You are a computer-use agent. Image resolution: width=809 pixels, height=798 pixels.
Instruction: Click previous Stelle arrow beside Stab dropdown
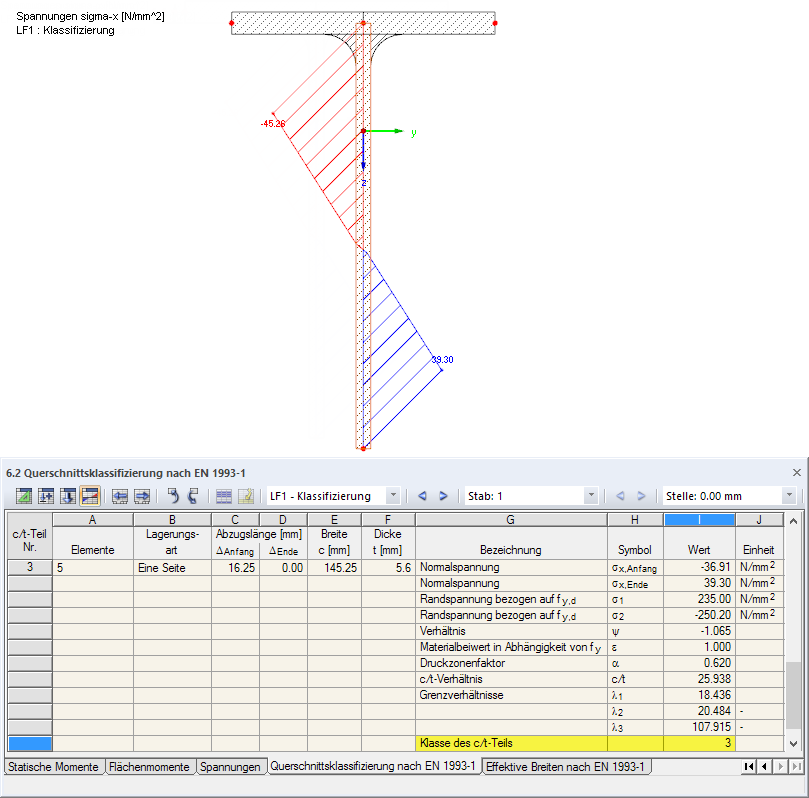point(620,496)
